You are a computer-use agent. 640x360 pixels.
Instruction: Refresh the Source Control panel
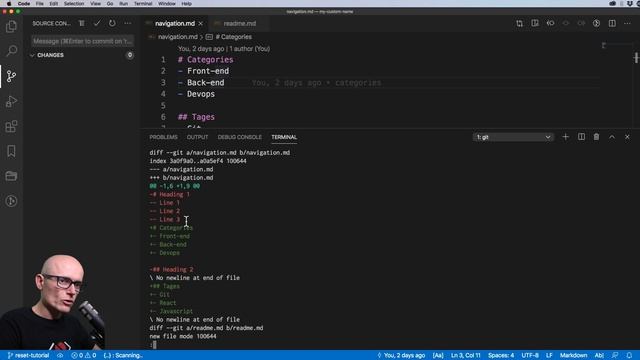tap(112, 23)
